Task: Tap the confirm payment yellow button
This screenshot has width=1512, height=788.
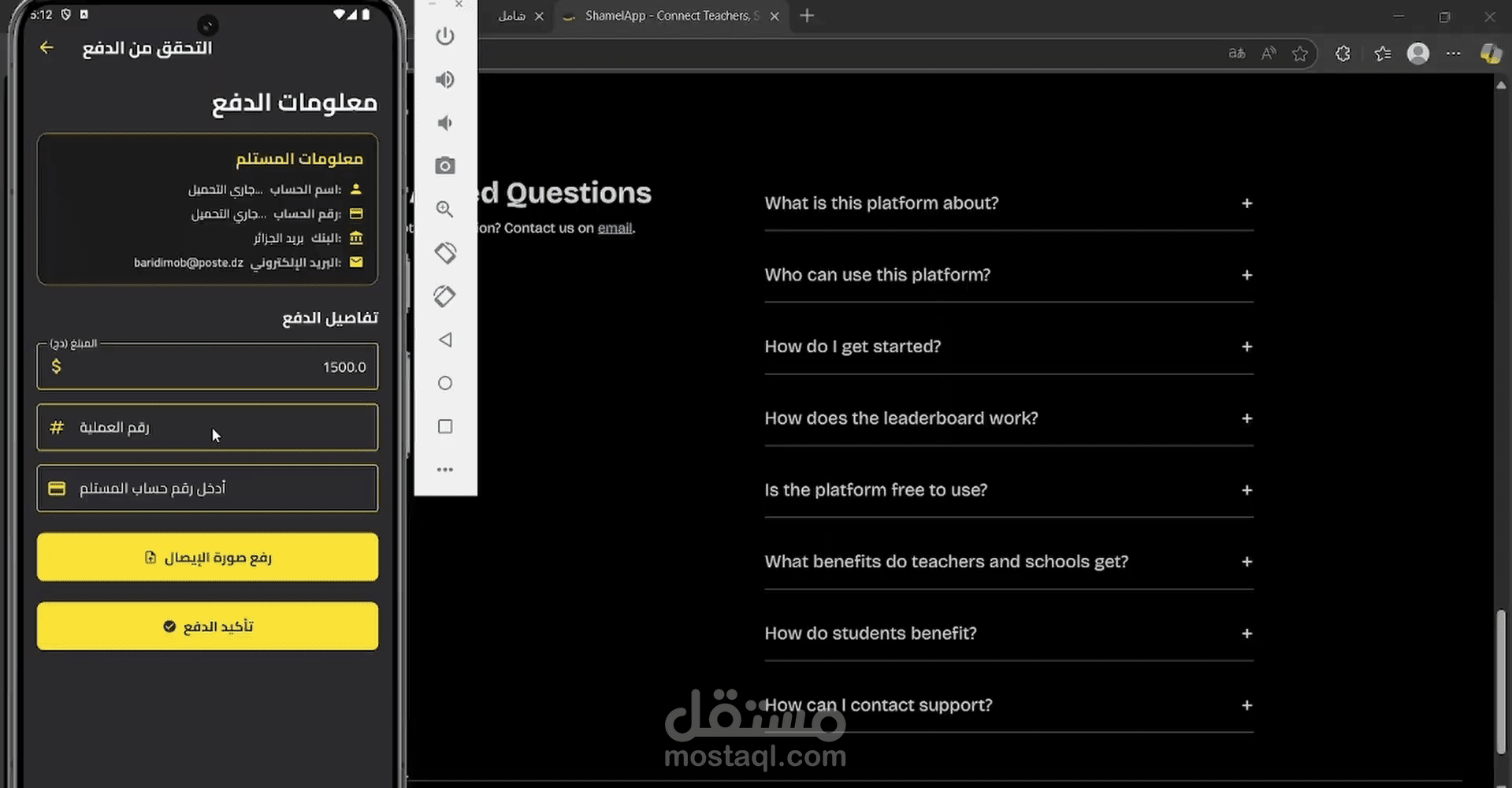Action: click(x=207, y=626)
